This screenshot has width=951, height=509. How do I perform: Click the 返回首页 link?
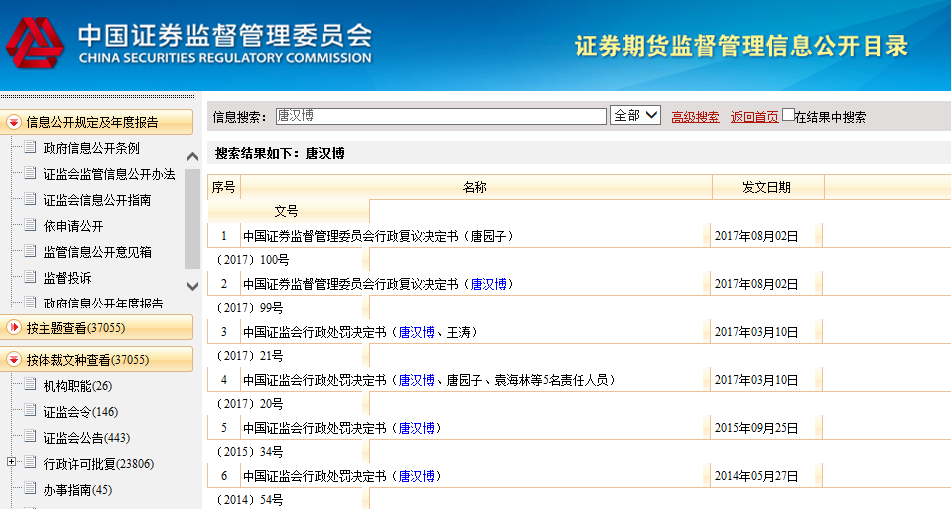754,117
